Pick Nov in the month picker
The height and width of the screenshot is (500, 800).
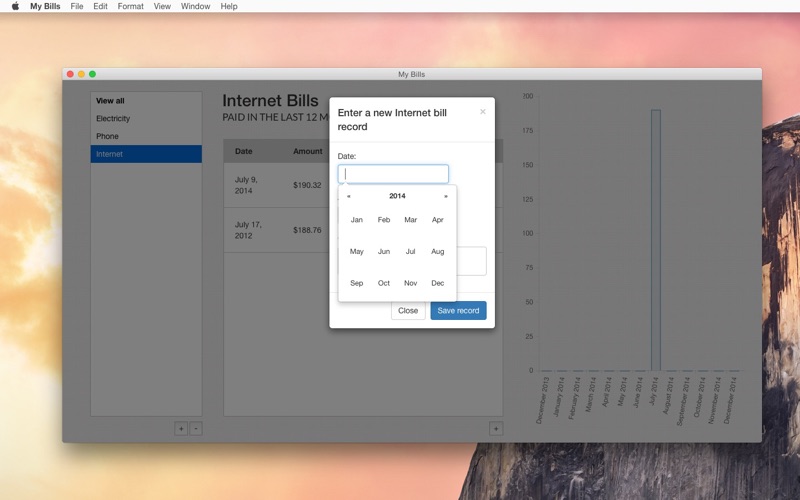411,283
